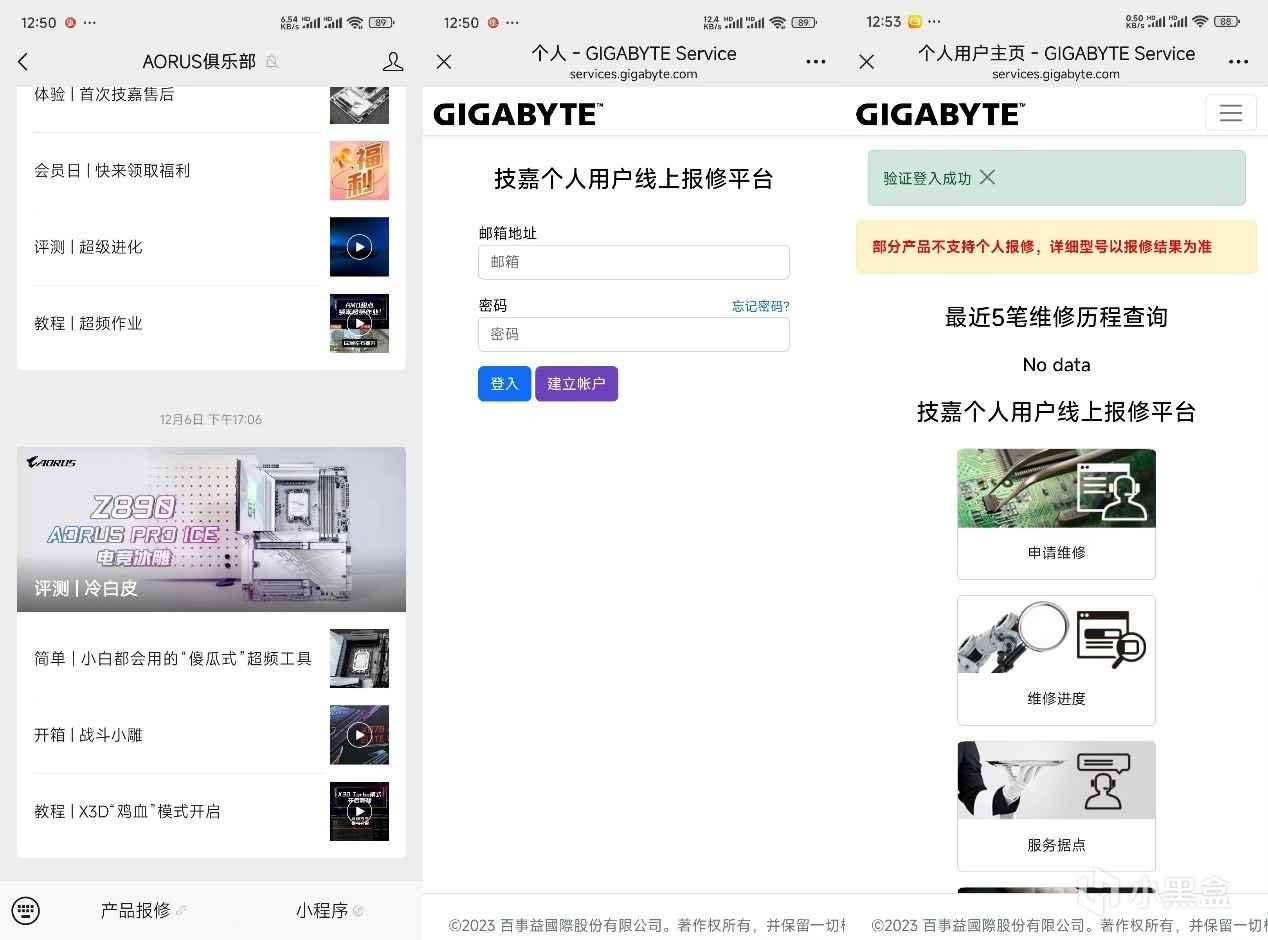Open three-dot menu on login page
Viewport: 1268px width, 940px height.
point(816,62)
